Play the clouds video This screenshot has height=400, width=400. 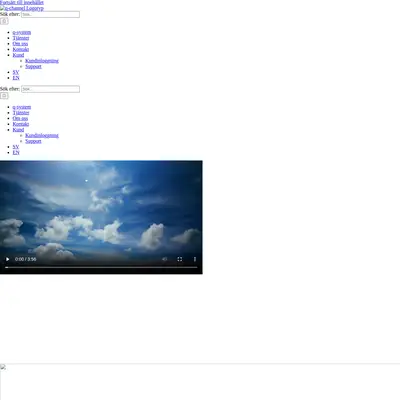click(7, 259)
